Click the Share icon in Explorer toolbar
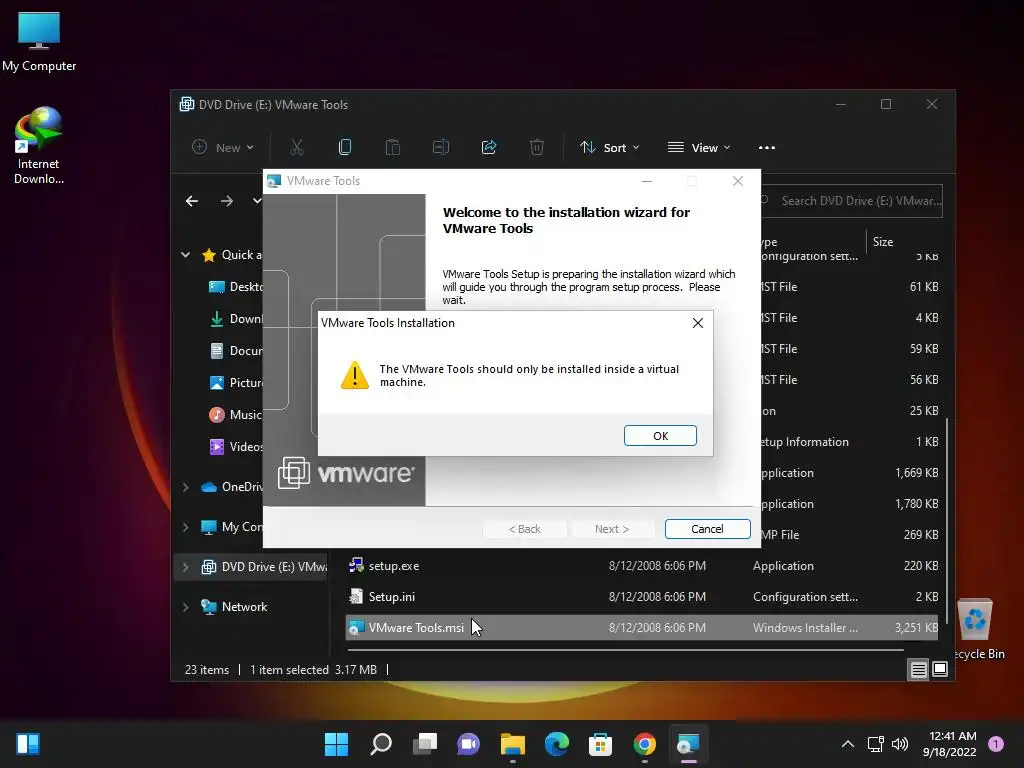The image size is (1024, 768). (488, 148)
